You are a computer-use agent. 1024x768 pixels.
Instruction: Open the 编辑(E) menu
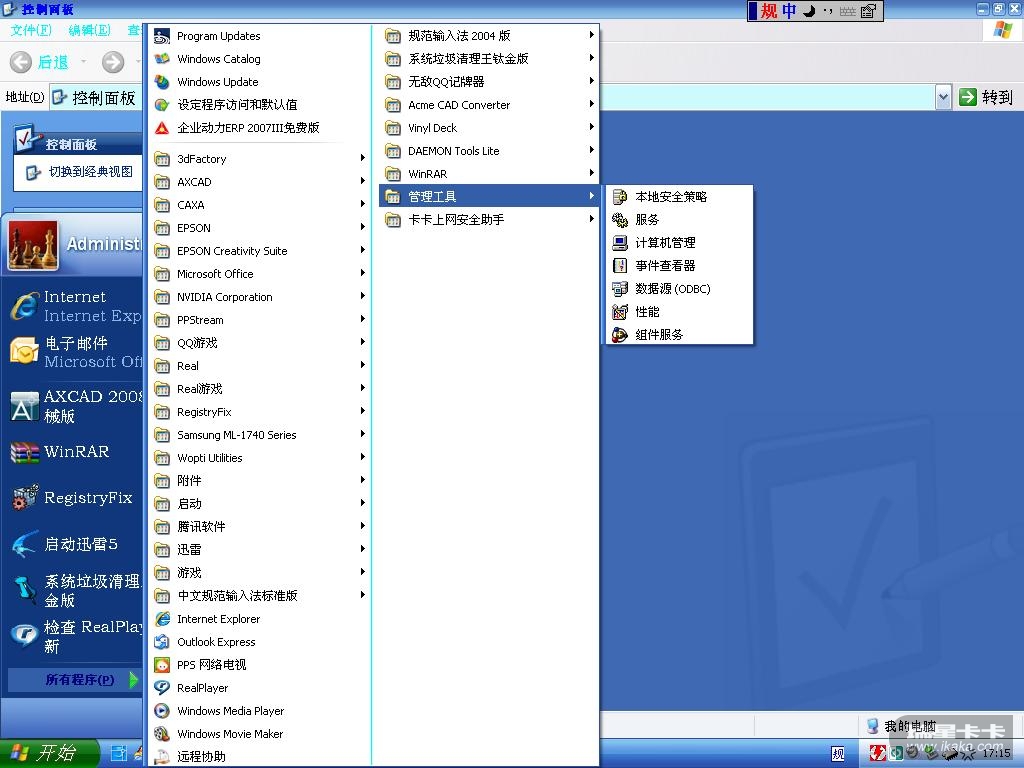[x=89, y=30]
